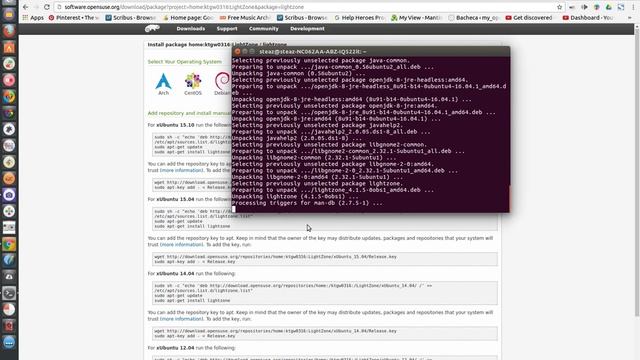This screenshot has width=640, height=360.
Task: Click the wget xUbuntu_14.04 Release.key command
Action: pyautogui.click(x=276, y=331)
